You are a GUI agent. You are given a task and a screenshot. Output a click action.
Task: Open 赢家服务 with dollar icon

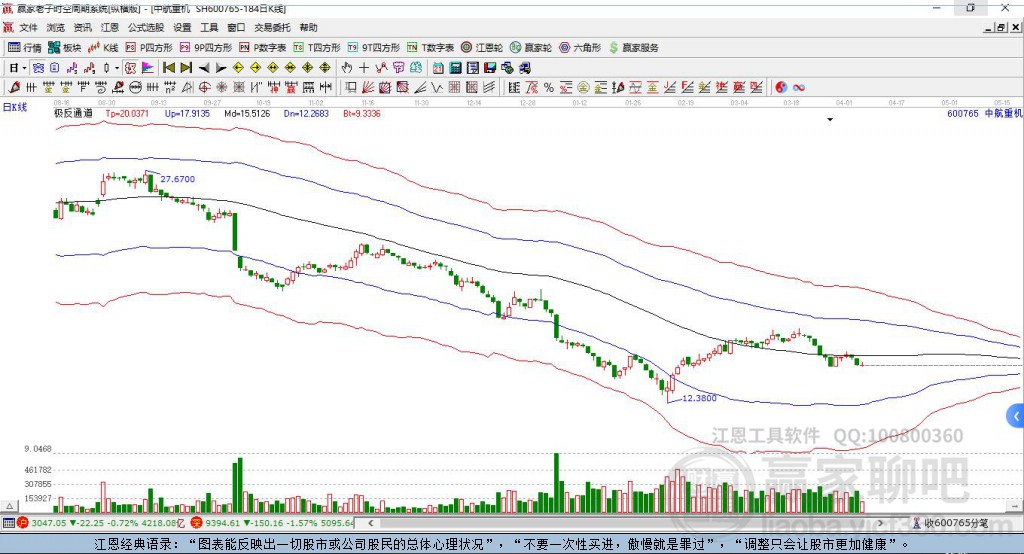tap(633, 48)
